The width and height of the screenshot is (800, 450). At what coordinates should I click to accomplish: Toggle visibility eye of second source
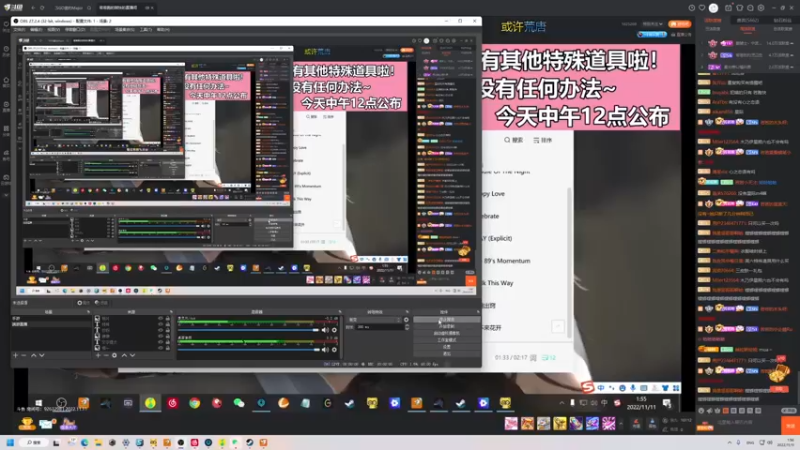pos(160,324)
